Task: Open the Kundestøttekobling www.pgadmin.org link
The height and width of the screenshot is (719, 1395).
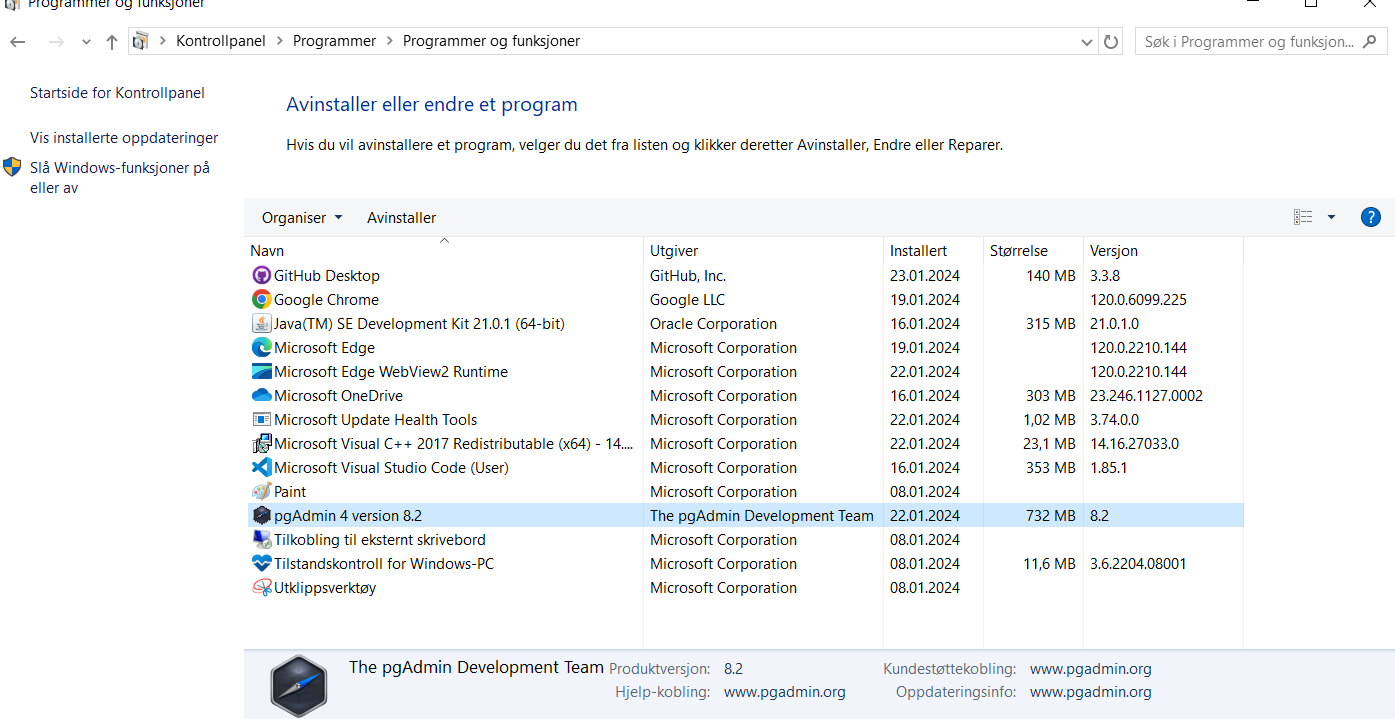Action: tap(1091, 669)
